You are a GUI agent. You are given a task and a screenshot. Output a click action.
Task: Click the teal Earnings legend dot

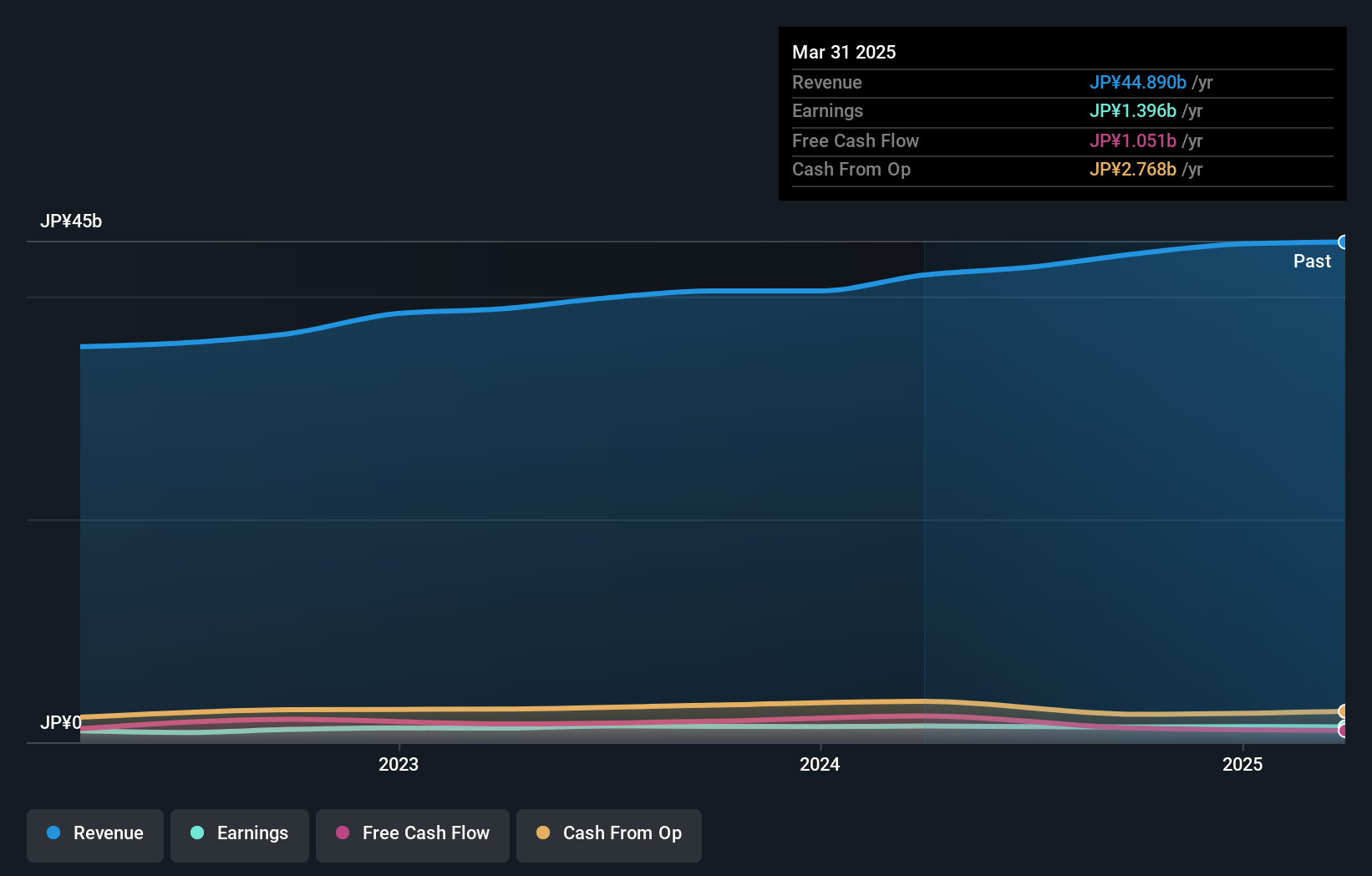(197, 833)
